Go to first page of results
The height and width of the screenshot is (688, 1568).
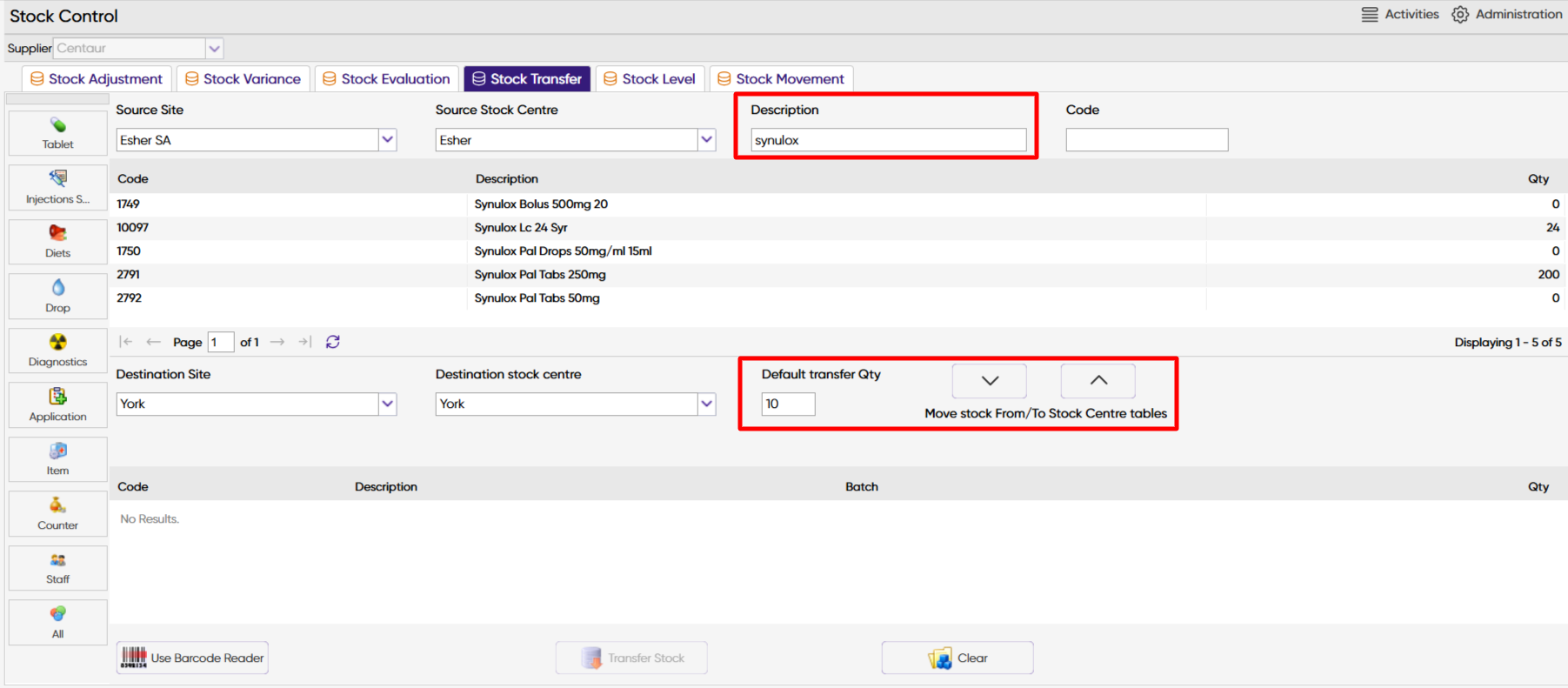(126, 342)
